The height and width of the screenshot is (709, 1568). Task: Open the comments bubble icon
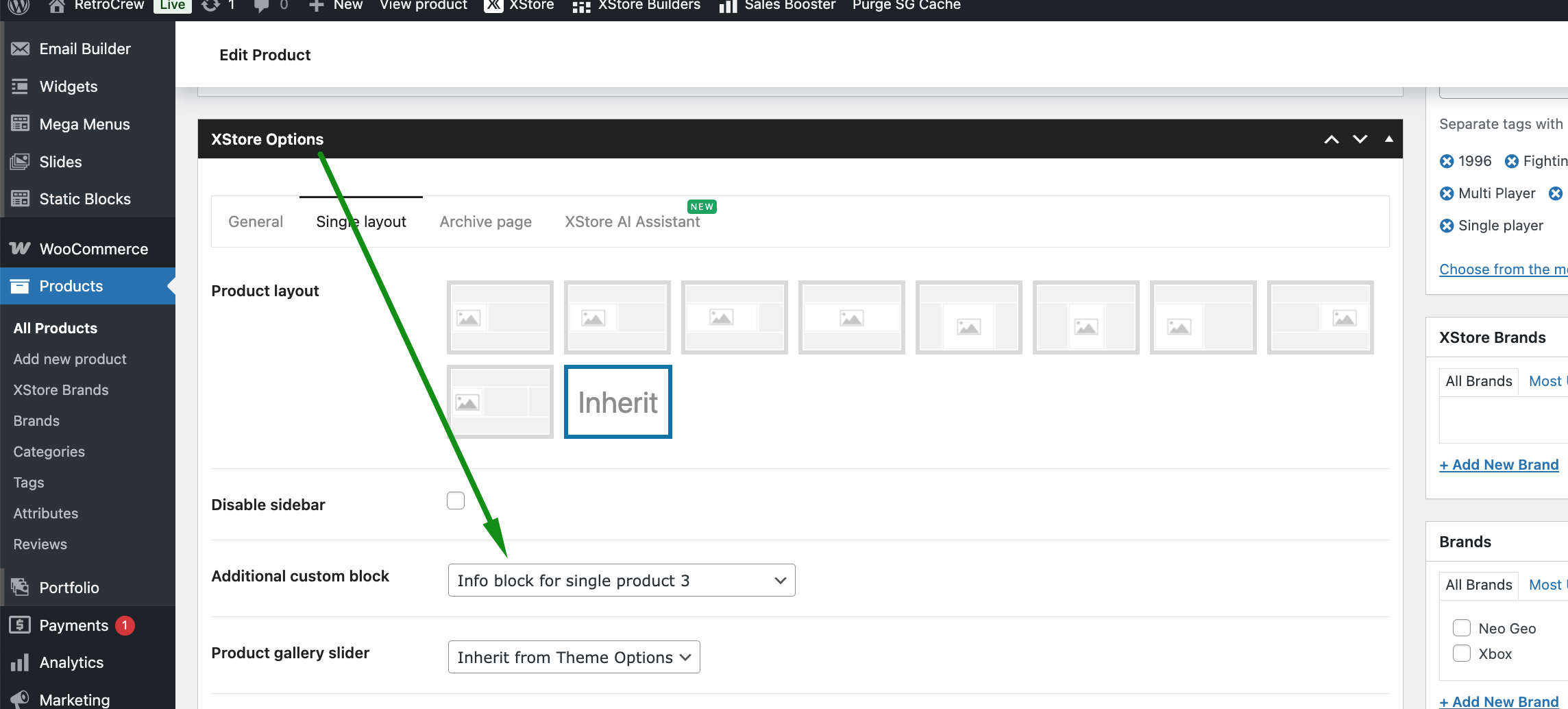261,5
